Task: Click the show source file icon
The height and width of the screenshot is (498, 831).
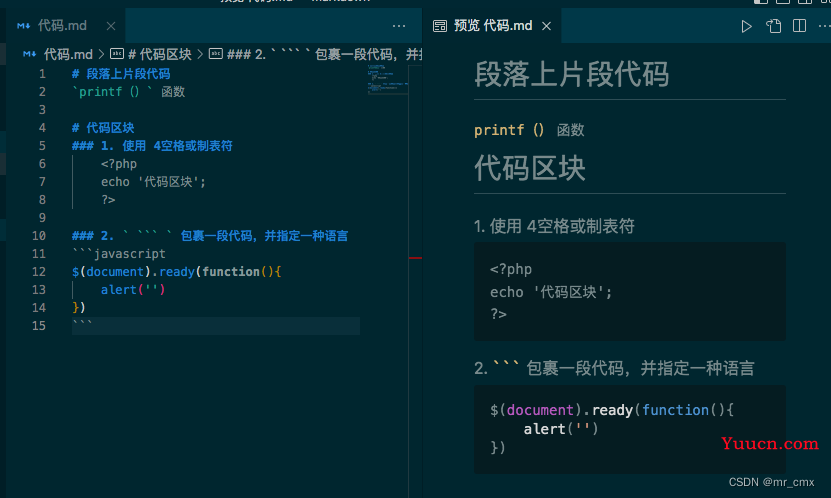Action: point(773,26)
